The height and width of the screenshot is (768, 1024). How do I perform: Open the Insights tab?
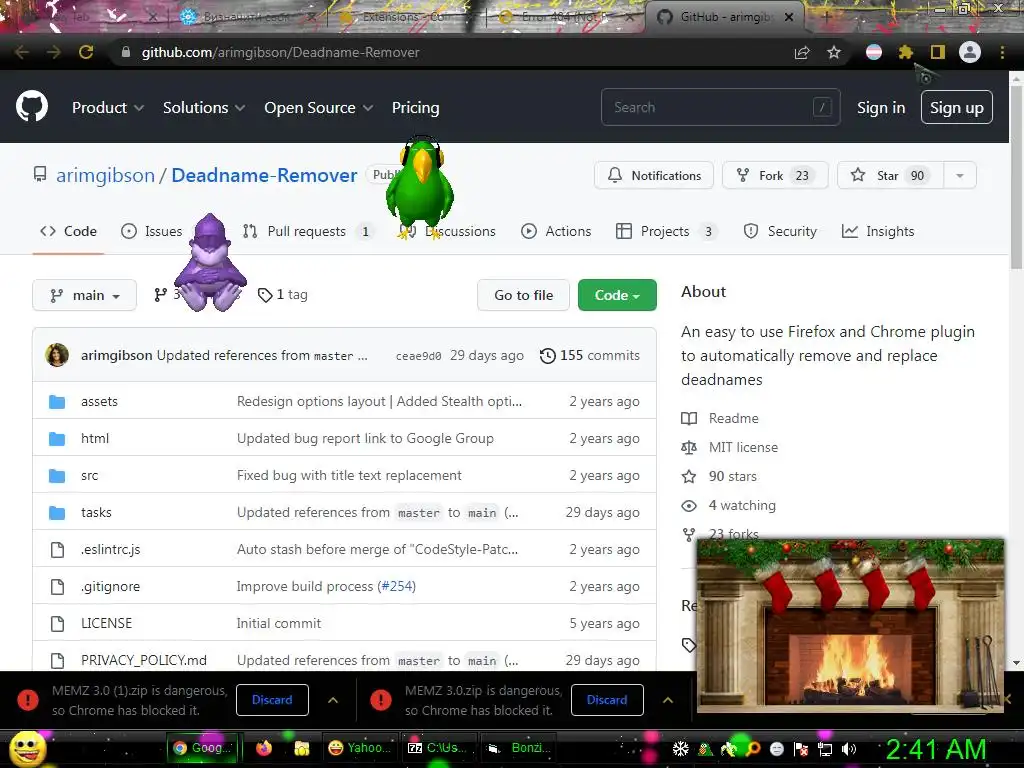878,231
